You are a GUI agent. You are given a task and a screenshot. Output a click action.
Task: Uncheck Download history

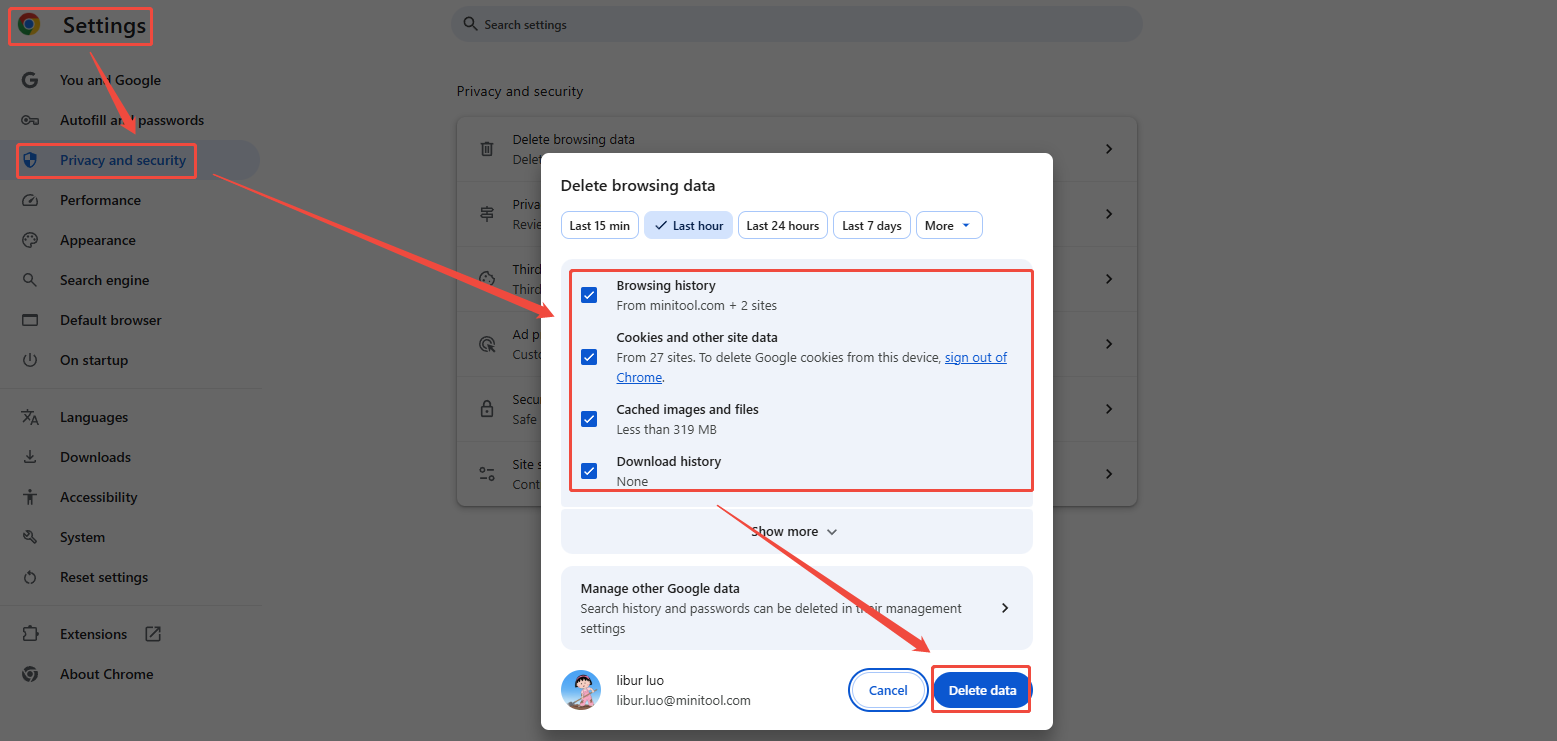589,470
